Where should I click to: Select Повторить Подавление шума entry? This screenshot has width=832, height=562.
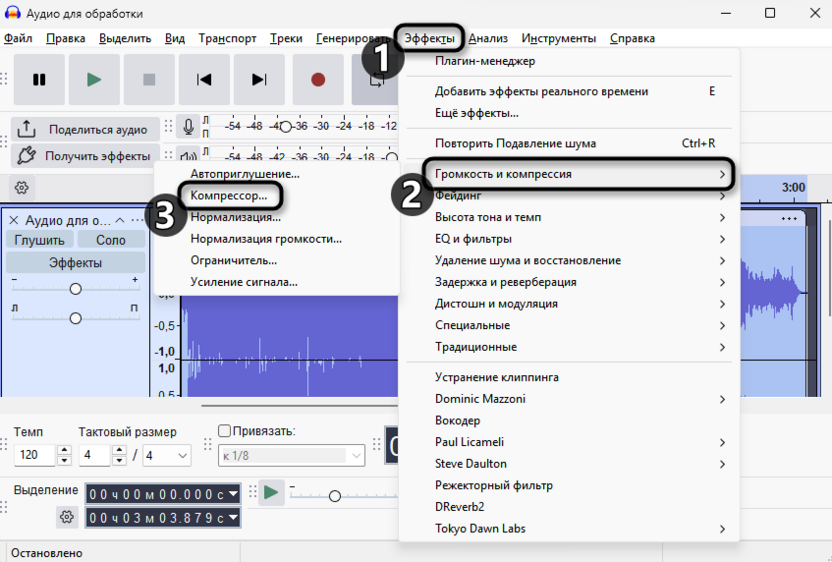pos(569,143)
